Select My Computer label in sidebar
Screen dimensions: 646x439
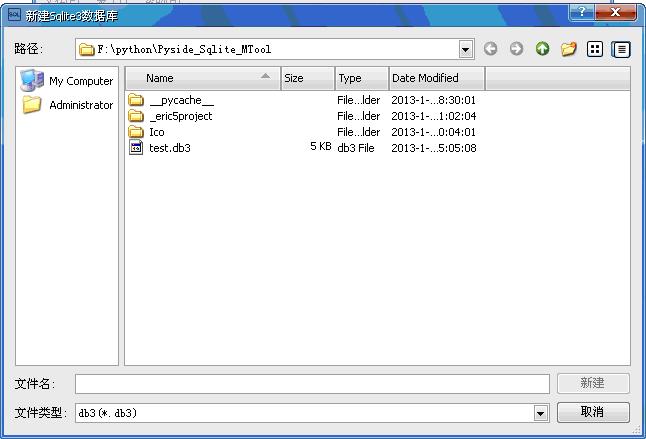point(81,81)
